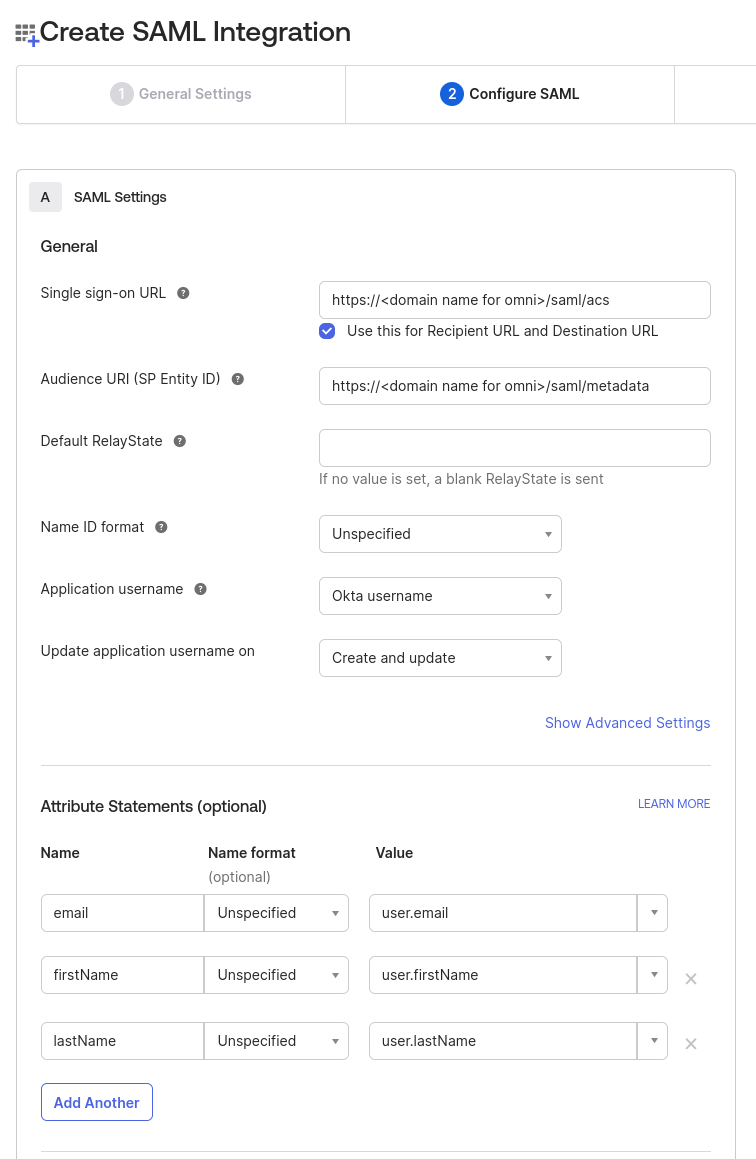Open the LEARN MORE link
Image resolution: width=756 pixels, height=1159 pixels.
coord(674,803)
